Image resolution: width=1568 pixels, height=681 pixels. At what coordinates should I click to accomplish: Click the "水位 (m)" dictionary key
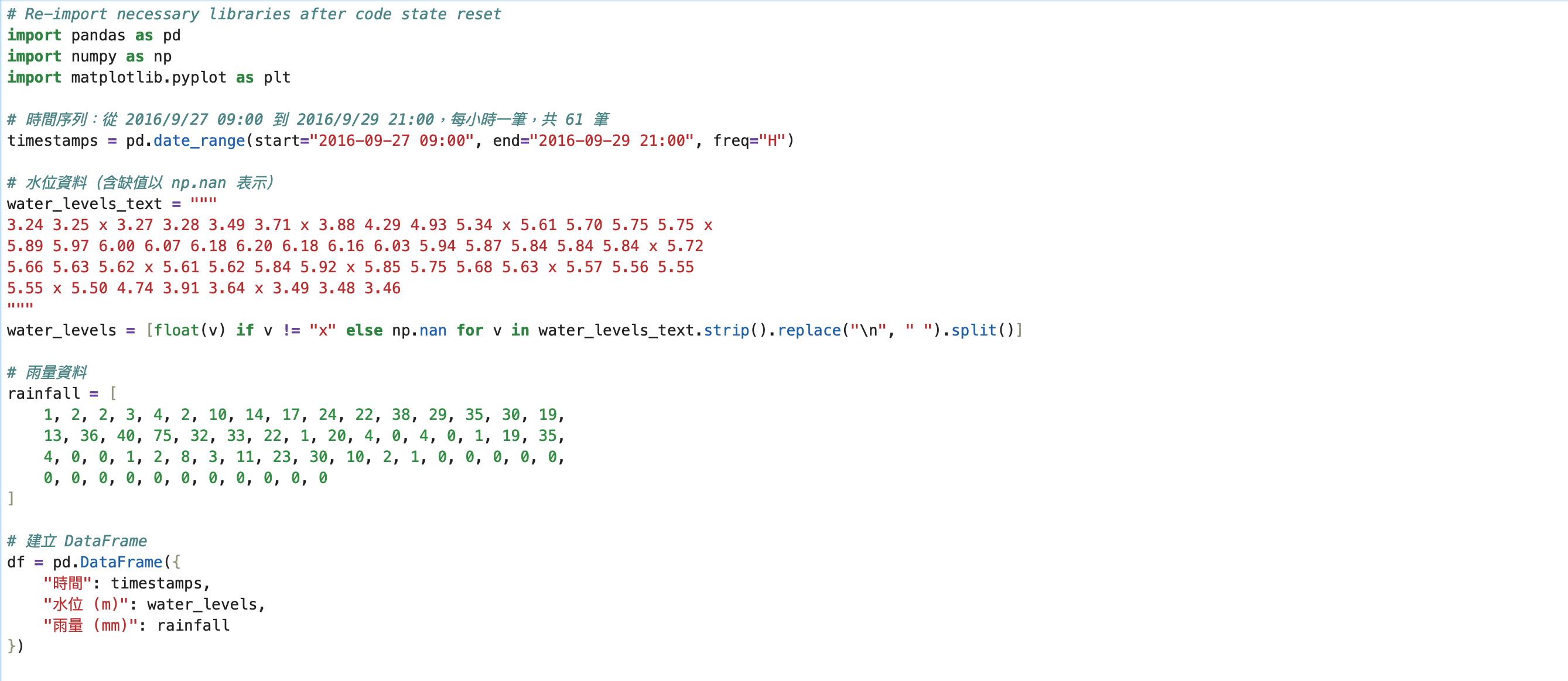85,604
